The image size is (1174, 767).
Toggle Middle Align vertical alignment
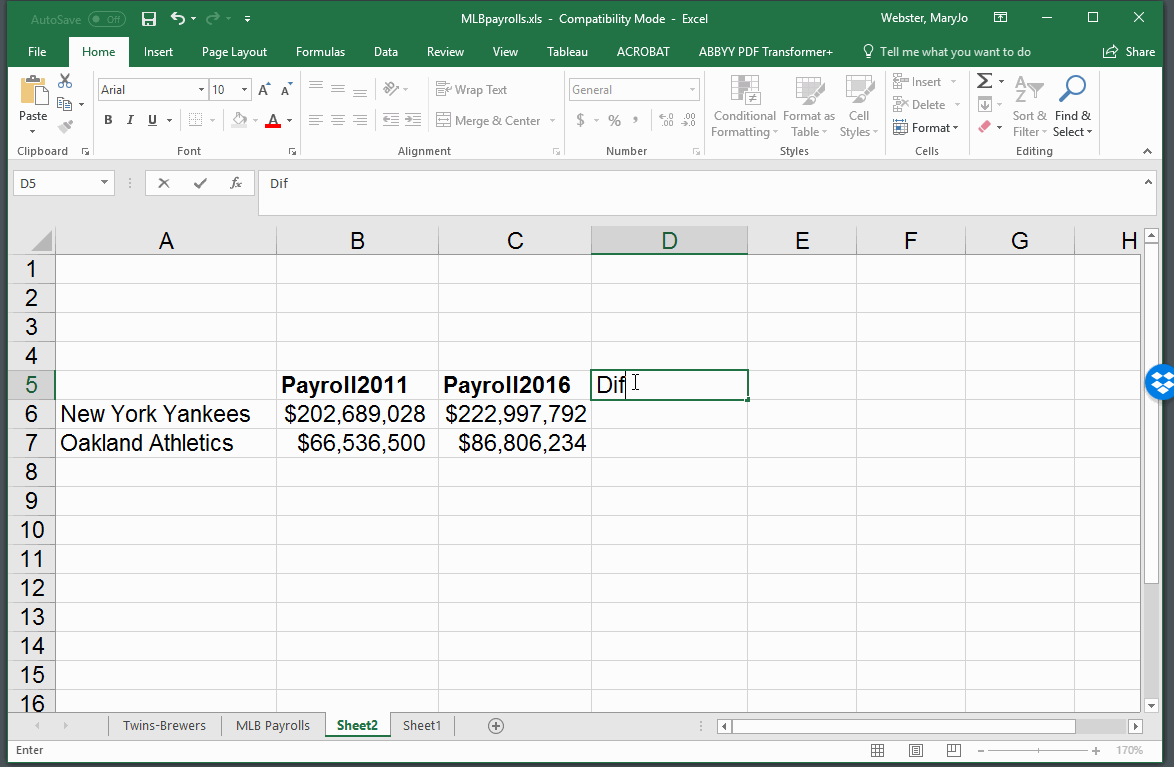click(x=338, y=89)
